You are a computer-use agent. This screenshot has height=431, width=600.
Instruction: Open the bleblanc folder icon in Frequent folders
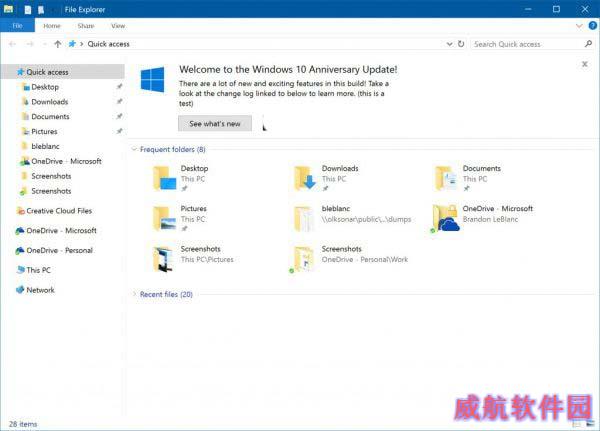305,218
